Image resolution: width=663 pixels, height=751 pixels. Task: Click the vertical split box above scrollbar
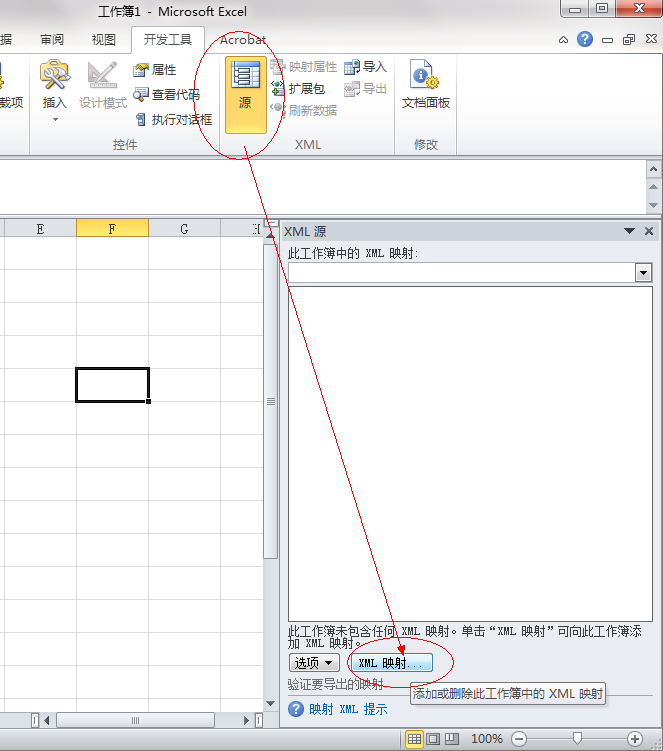271,223
